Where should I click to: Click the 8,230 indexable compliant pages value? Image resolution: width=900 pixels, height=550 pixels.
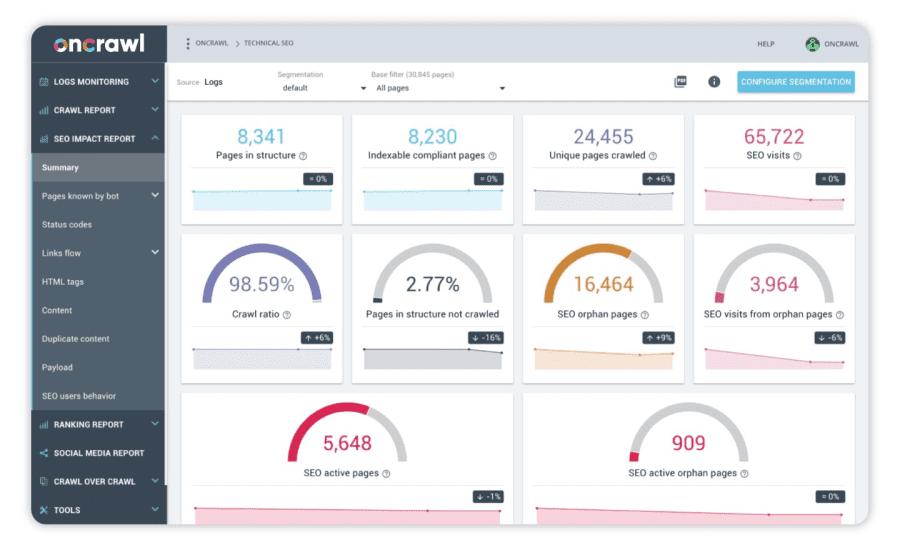[x=432, y=137]
